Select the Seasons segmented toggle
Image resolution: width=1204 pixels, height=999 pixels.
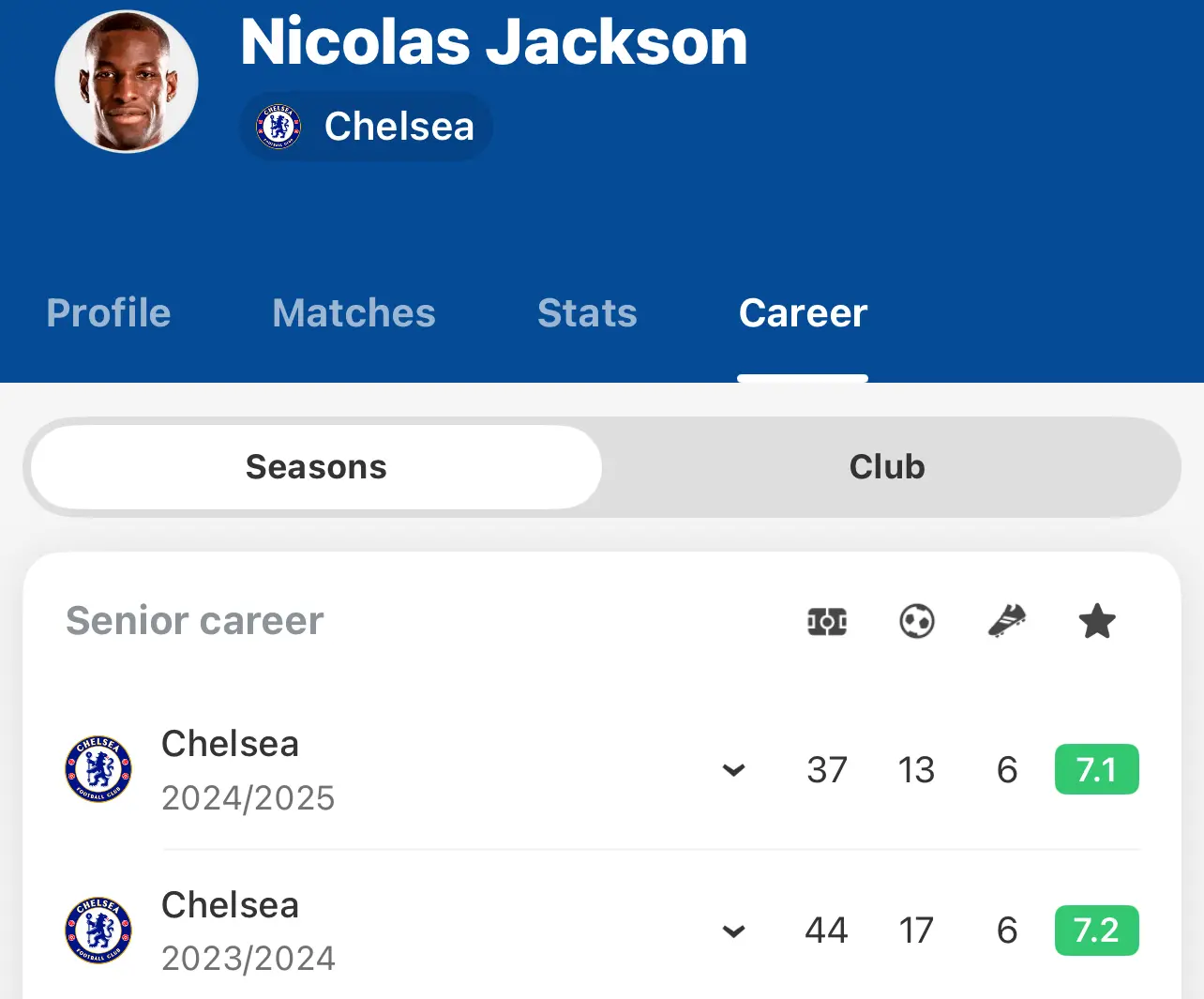(x=316, y=467)
